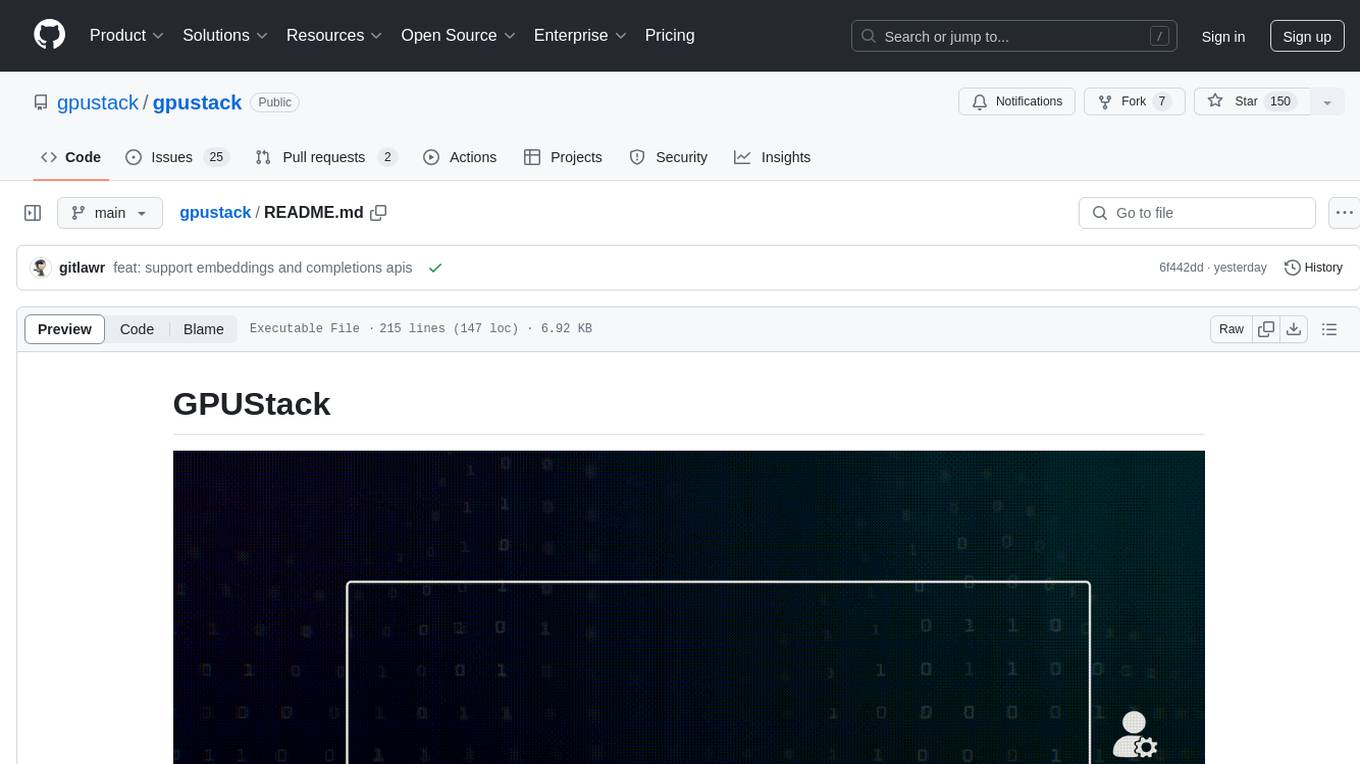The height and width of the screenshot is (764, 1360).
Task: Switch to the Security tab
Action: pyautogui.click(x=668, y=157)
